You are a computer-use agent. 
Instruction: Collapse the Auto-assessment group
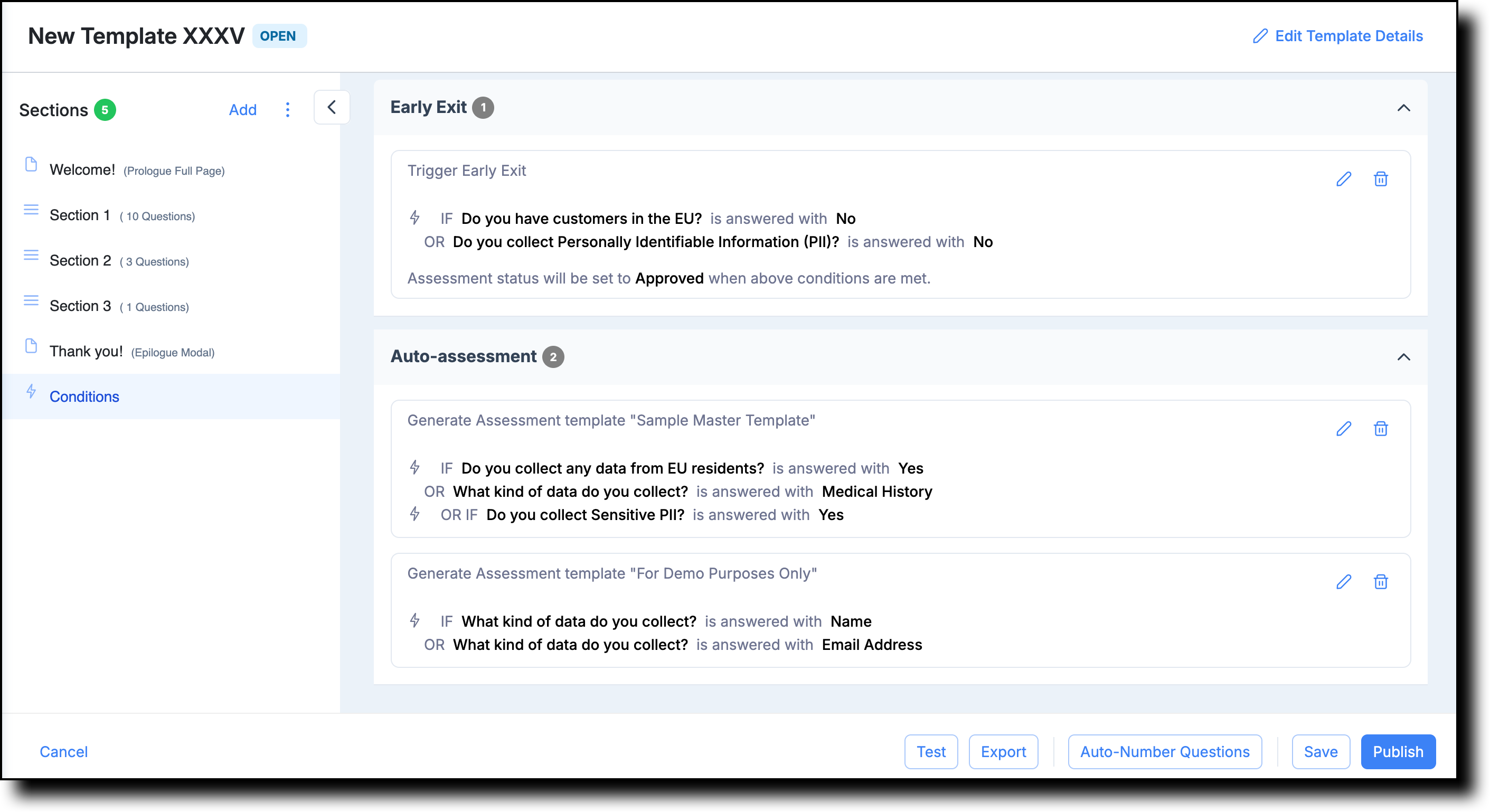1403,357
